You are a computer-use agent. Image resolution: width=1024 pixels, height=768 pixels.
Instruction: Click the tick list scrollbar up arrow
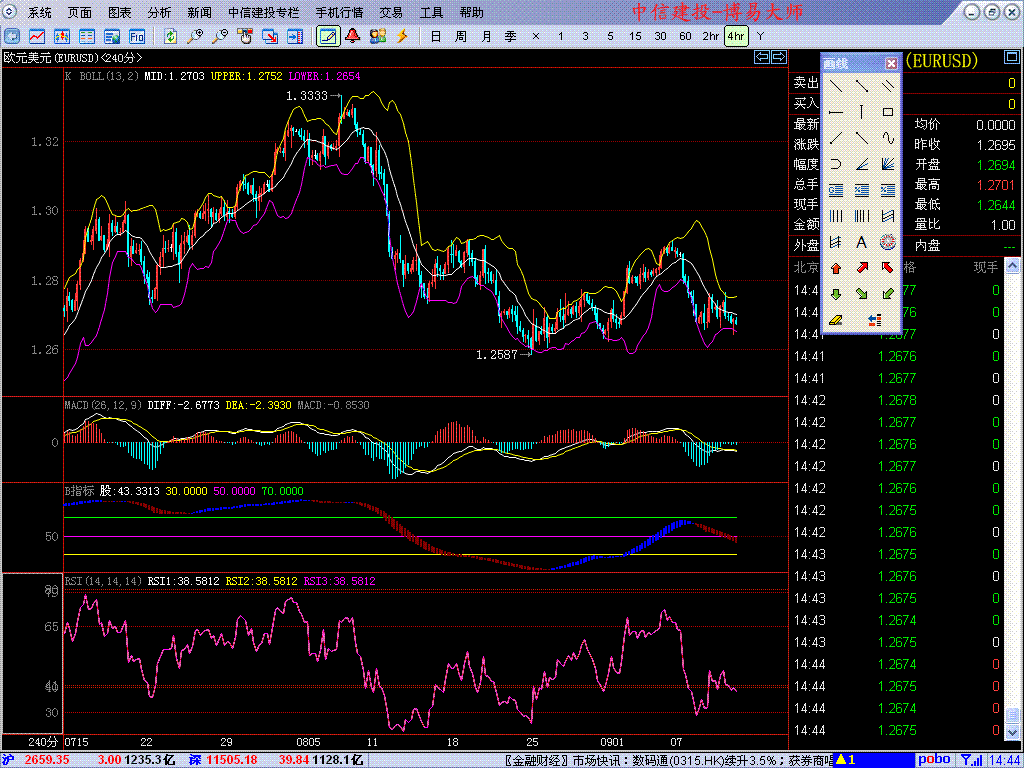coord(1013,267)
